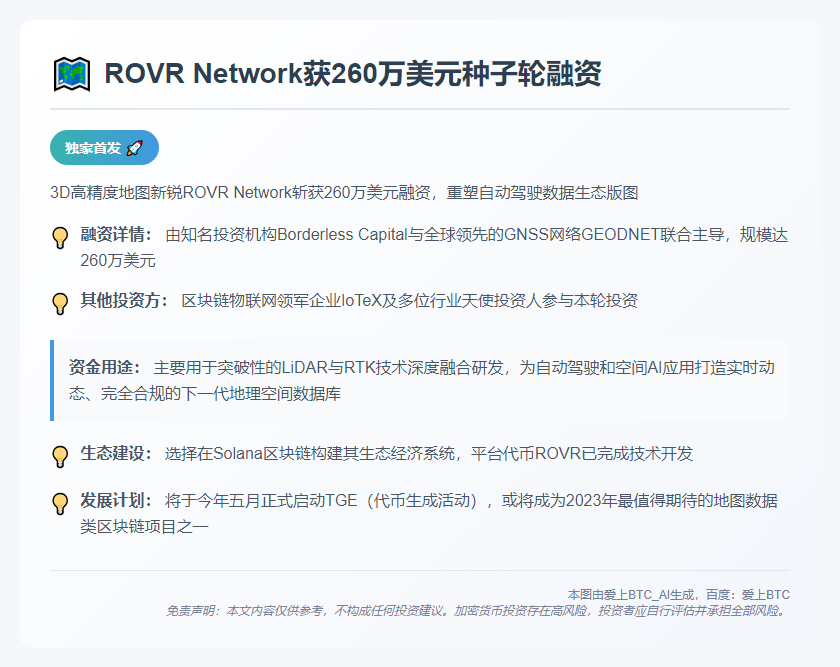Click the 融资详情 label

pyautogui.click(x=116, y=234)
